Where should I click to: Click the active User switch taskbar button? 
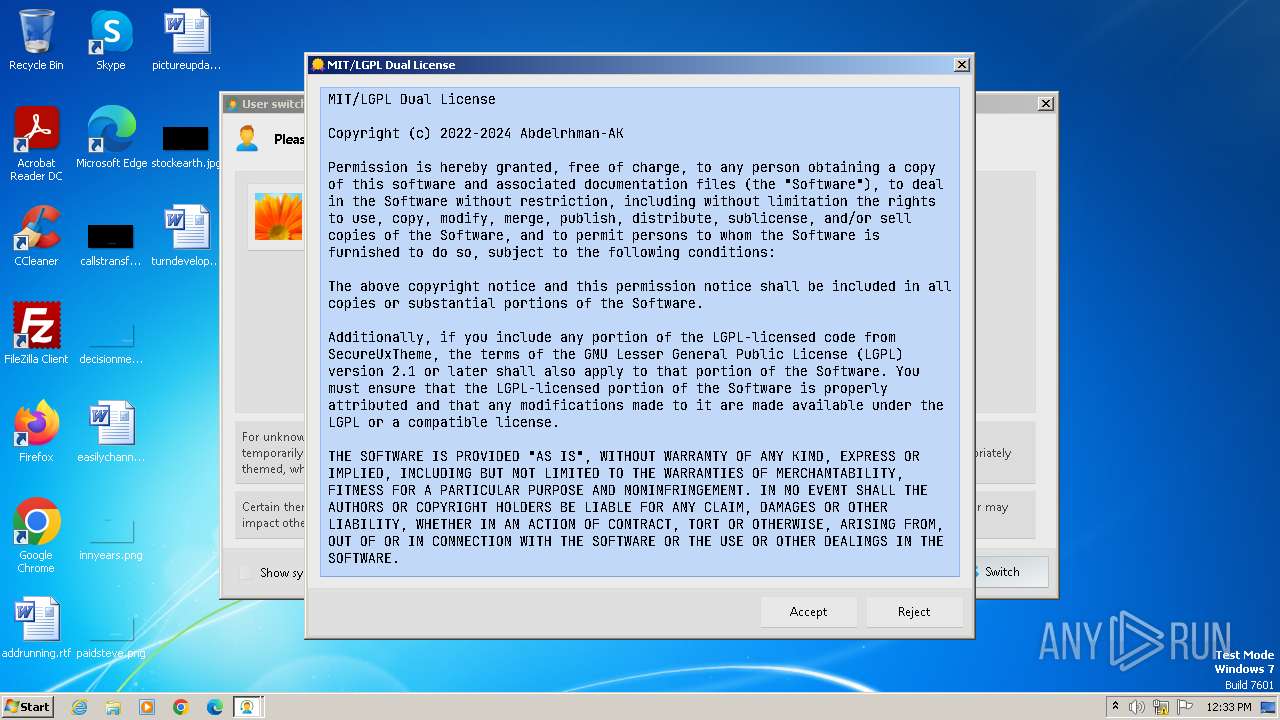(x=246, y=707)
